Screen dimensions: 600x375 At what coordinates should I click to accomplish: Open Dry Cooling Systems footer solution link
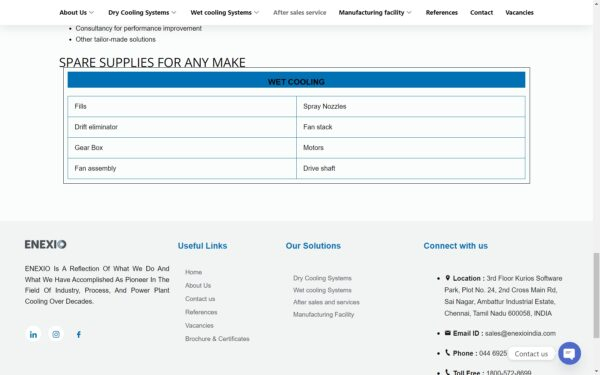(x=322, y=278)
